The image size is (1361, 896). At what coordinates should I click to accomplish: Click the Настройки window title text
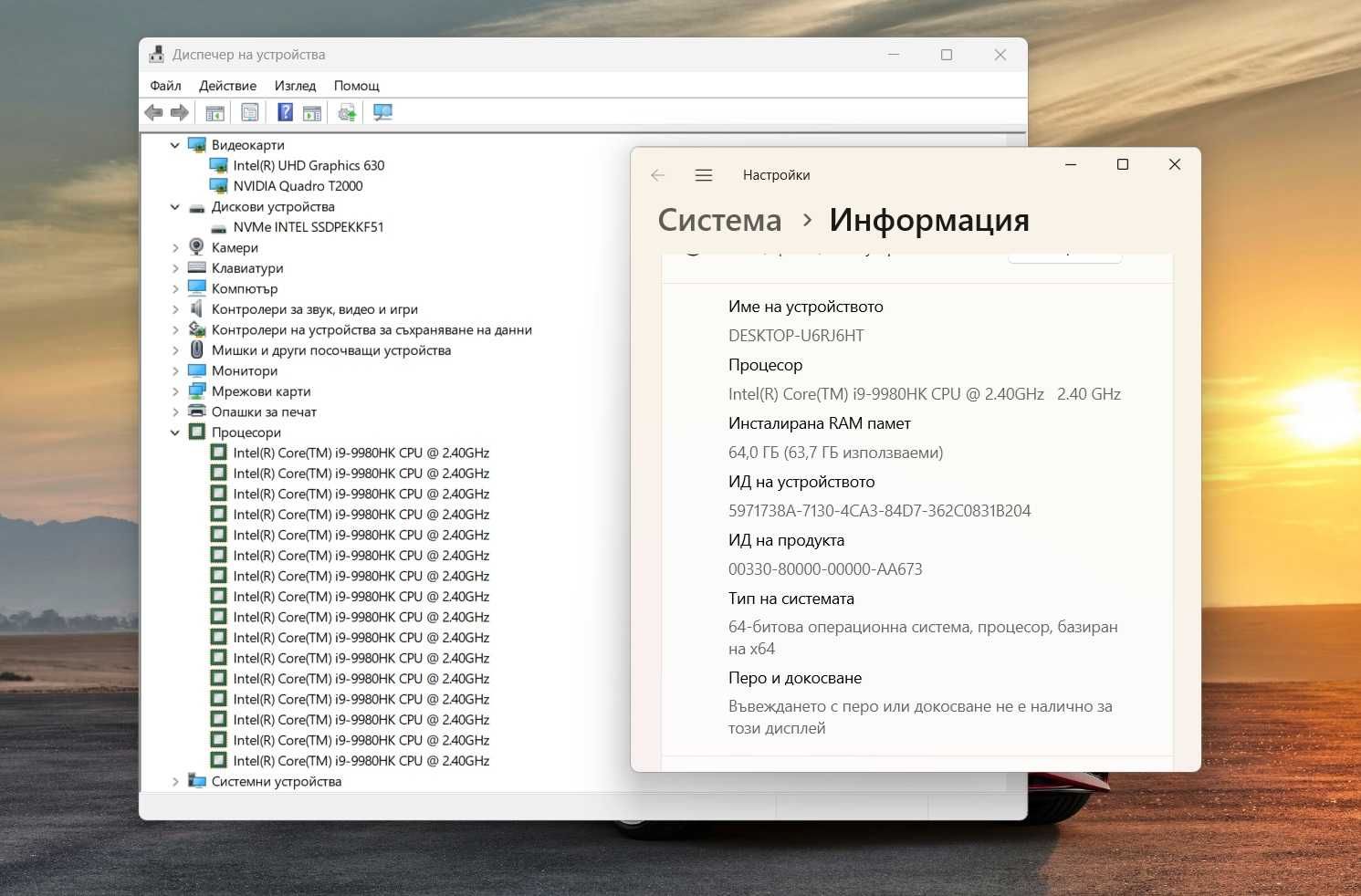(x=777, y=175)
